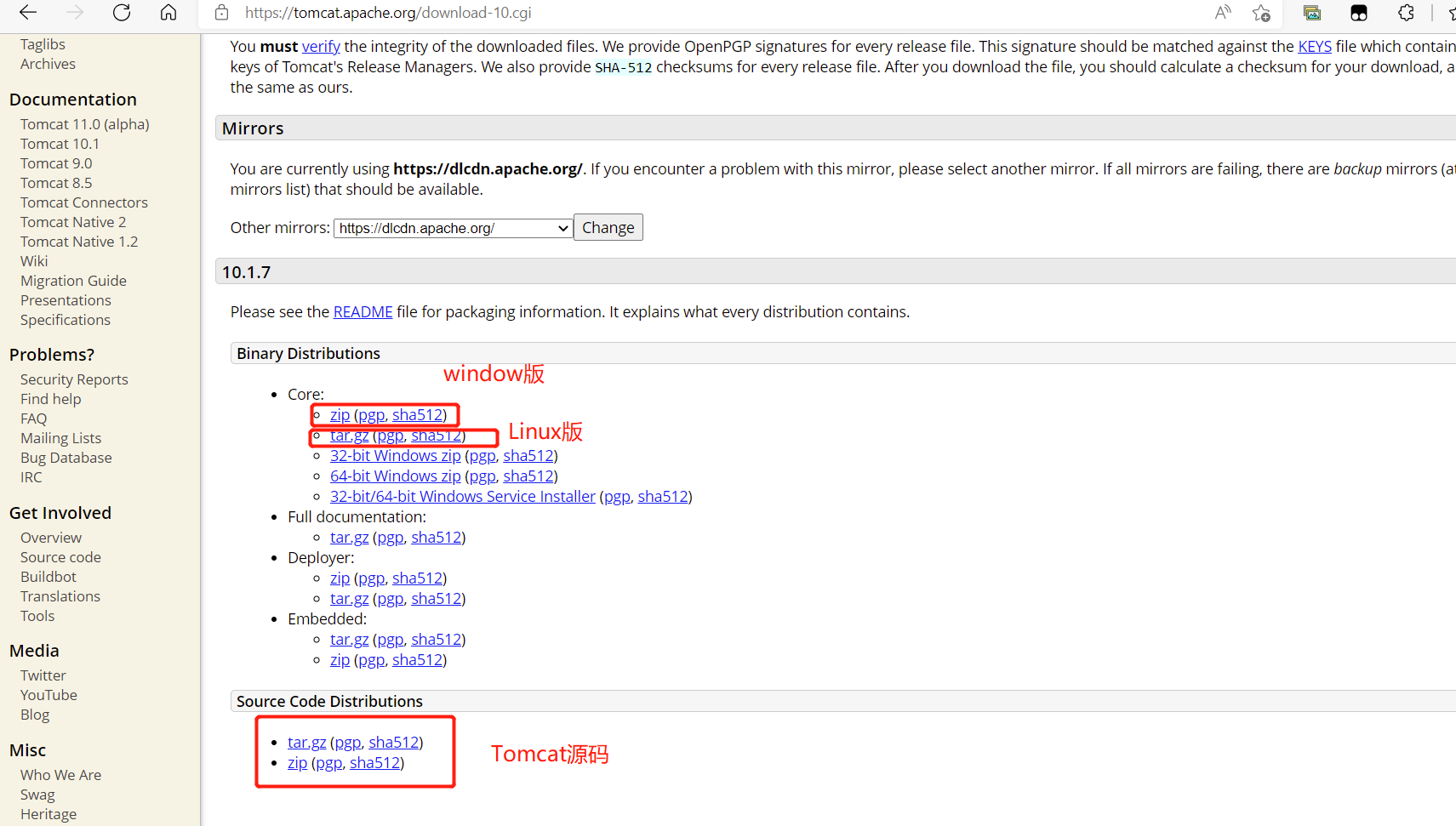Open Tomcat 8.5 documentation
This screenshot has height=826, width=1456.
pos(56,183)
